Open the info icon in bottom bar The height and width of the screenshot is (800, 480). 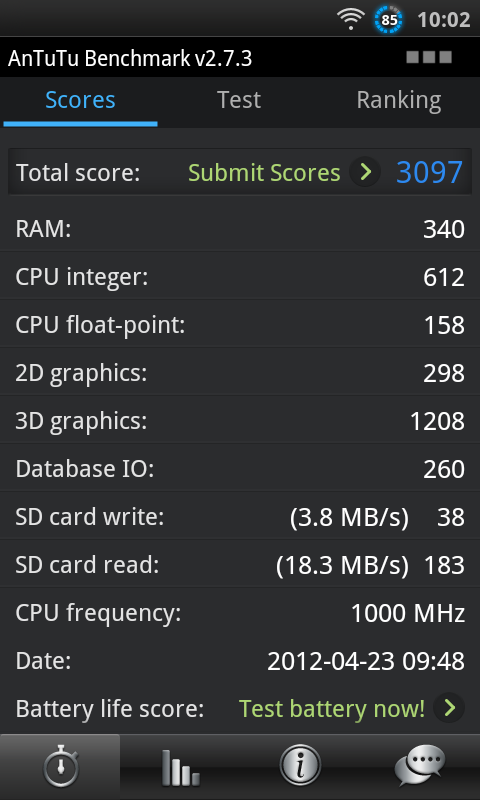pyautogui.click(x=300, y=766)
